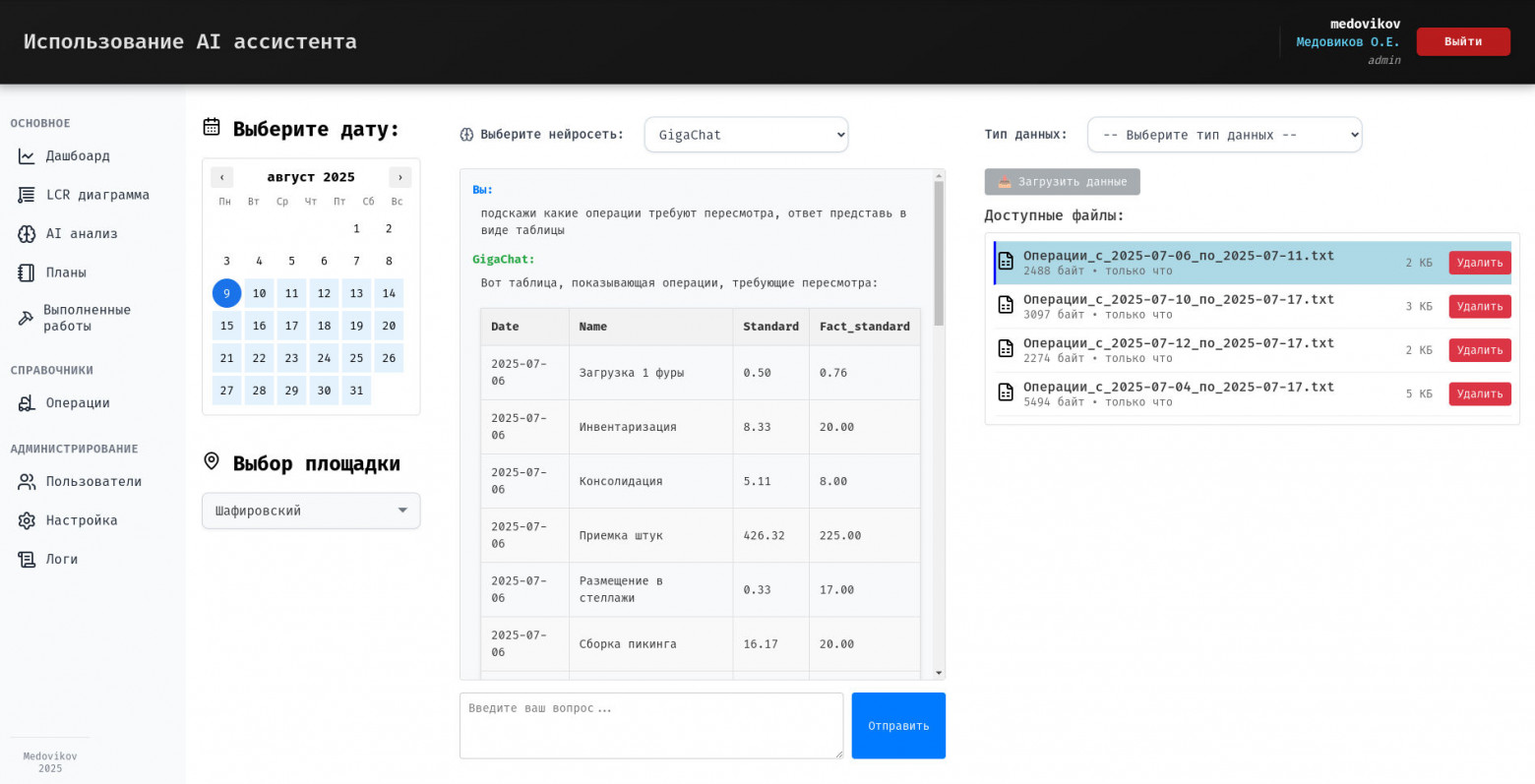The height and width of the screenshot is (784, 1535).
Task: Open Выполненные работы hammer icon
Action: point(27,318)
